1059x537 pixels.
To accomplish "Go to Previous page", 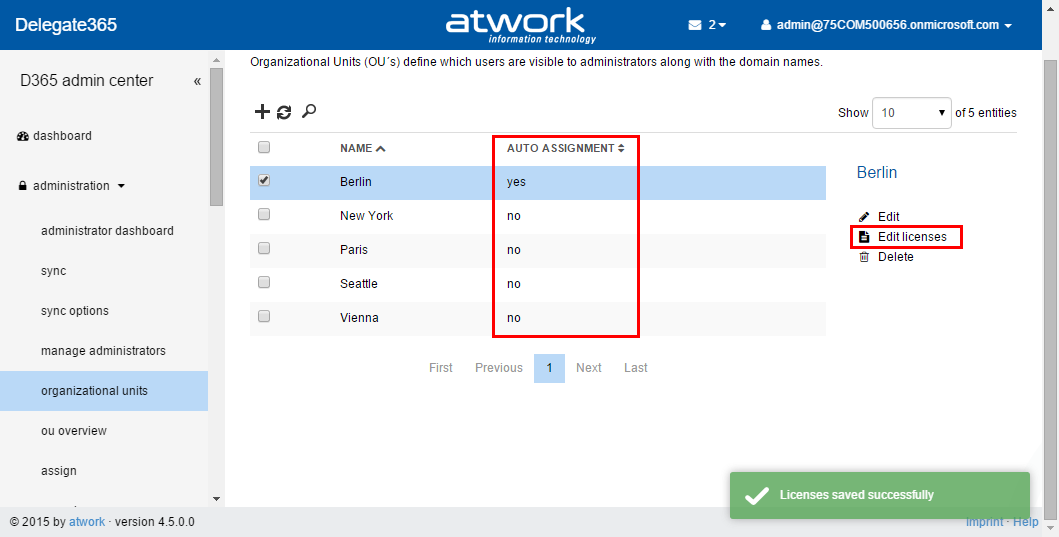I will pyautogui.click(x=498, y=368).
